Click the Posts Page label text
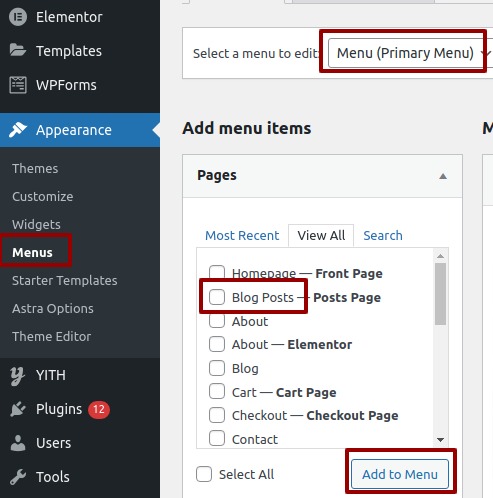 tap(347, 297)
